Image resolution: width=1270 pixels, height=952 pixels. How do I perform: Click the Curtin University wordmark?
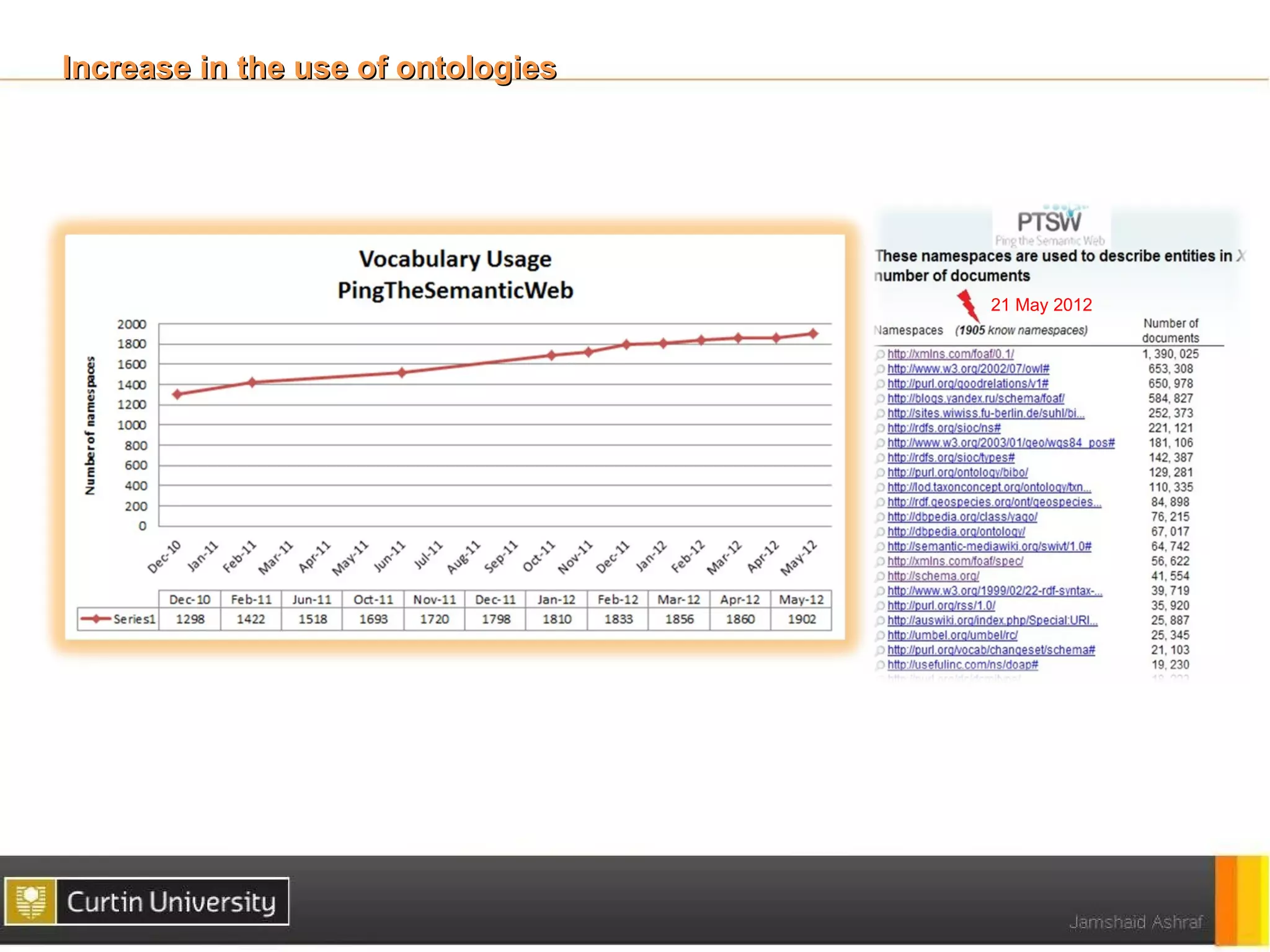coord(171,902)
